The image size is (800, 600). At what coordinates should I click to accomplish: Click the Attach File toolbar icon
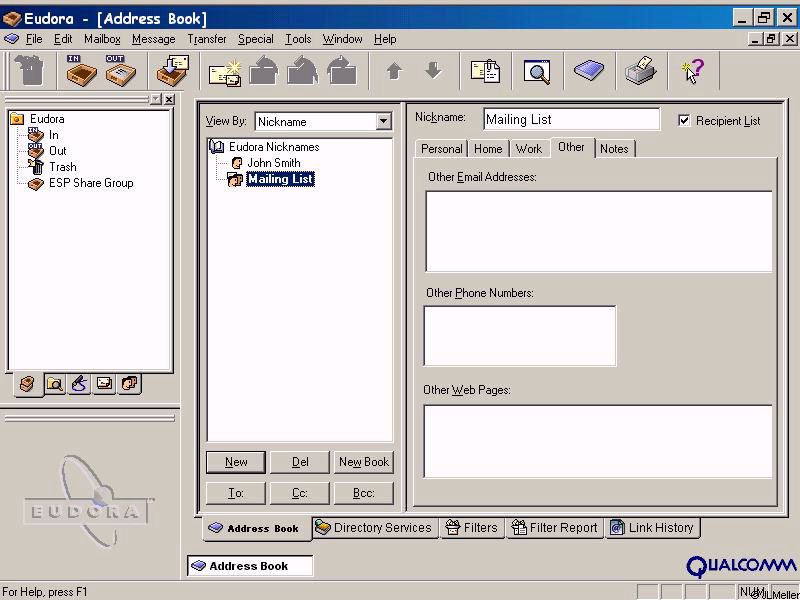tap(485, 71)
